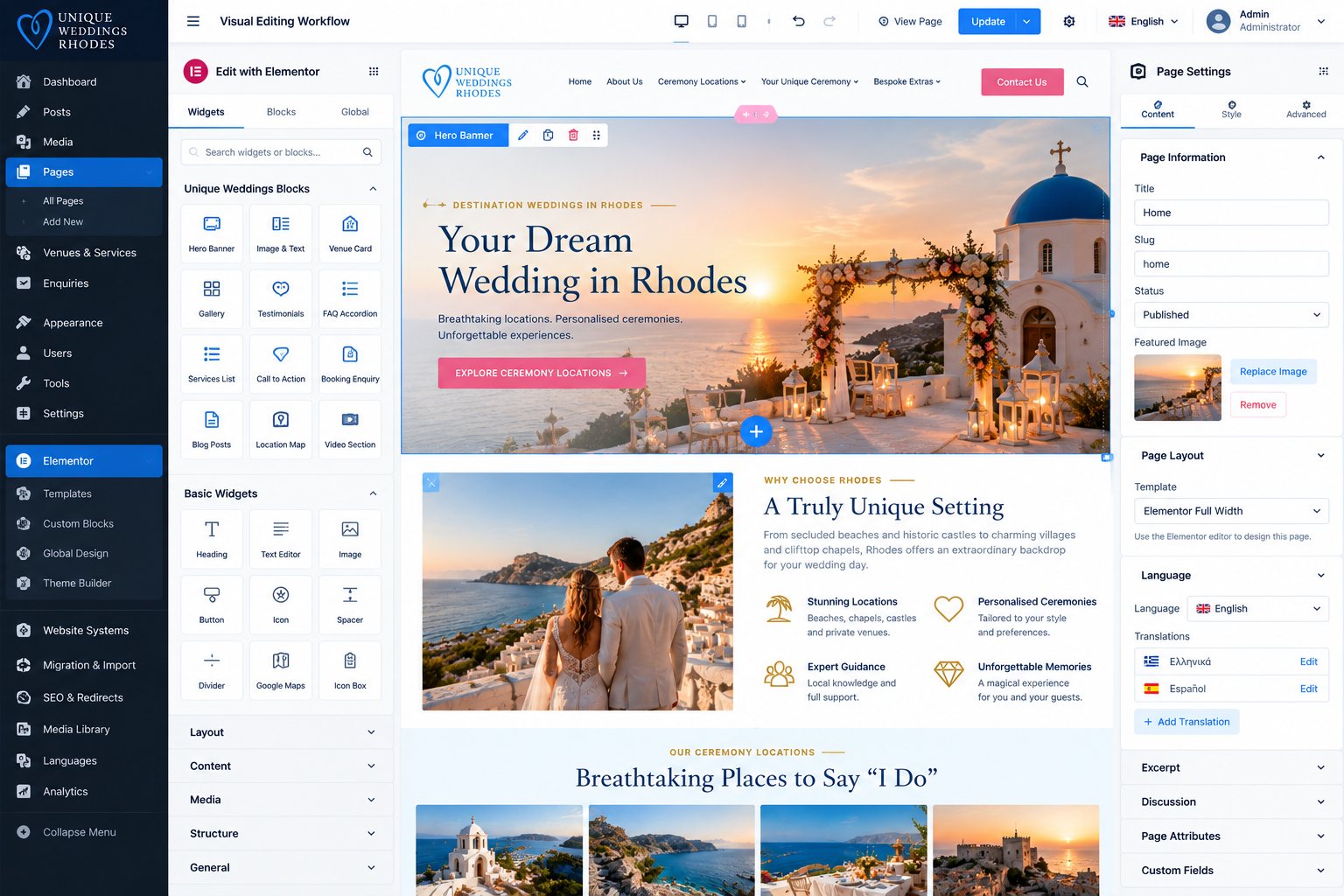Add the Venue Card widget

pos(350,235)
